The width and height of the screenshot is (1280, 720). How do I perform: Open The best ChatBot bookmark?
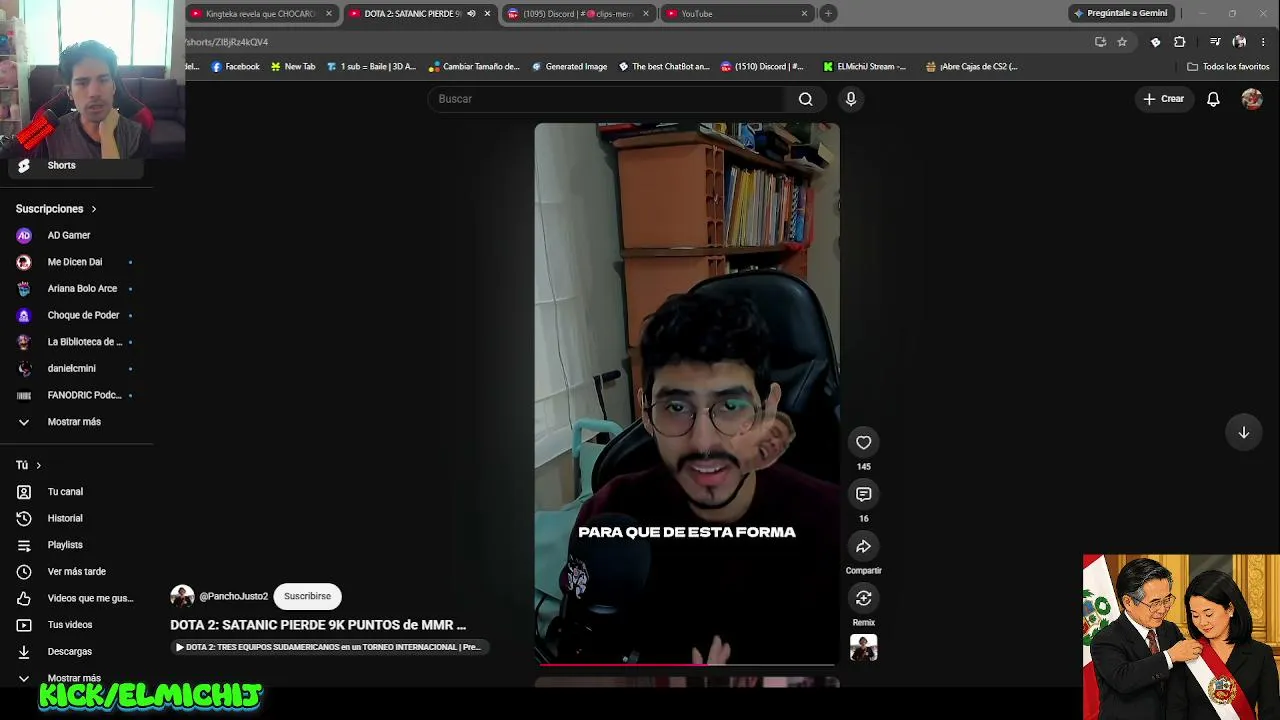664,67
